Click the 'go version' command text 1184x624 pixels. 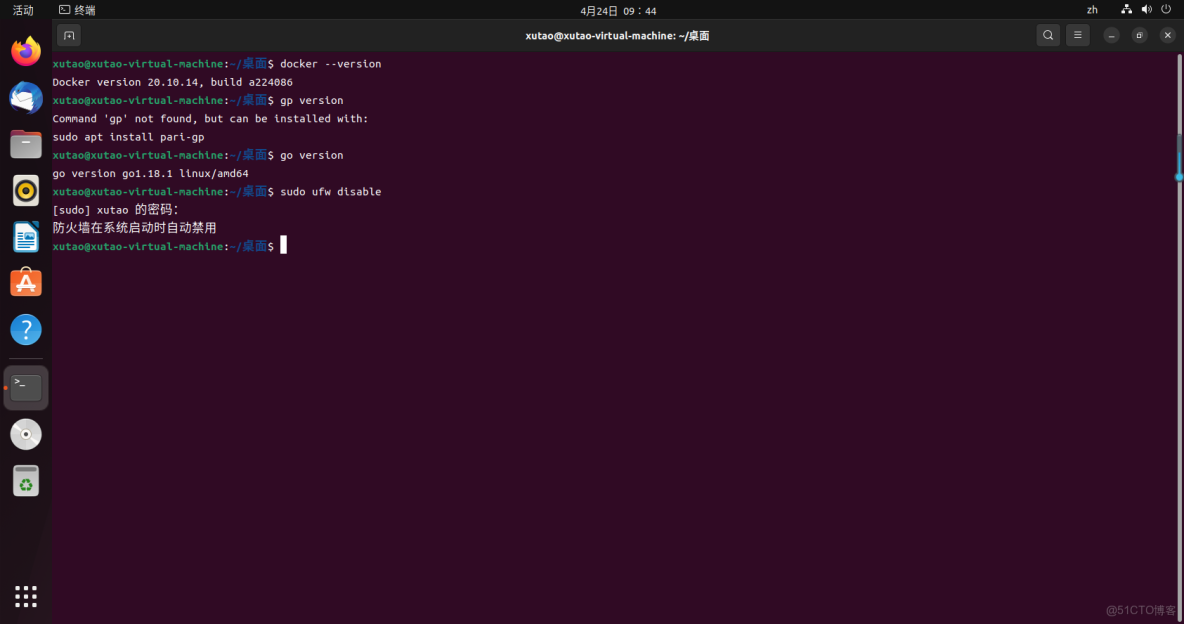click(312, 155)
